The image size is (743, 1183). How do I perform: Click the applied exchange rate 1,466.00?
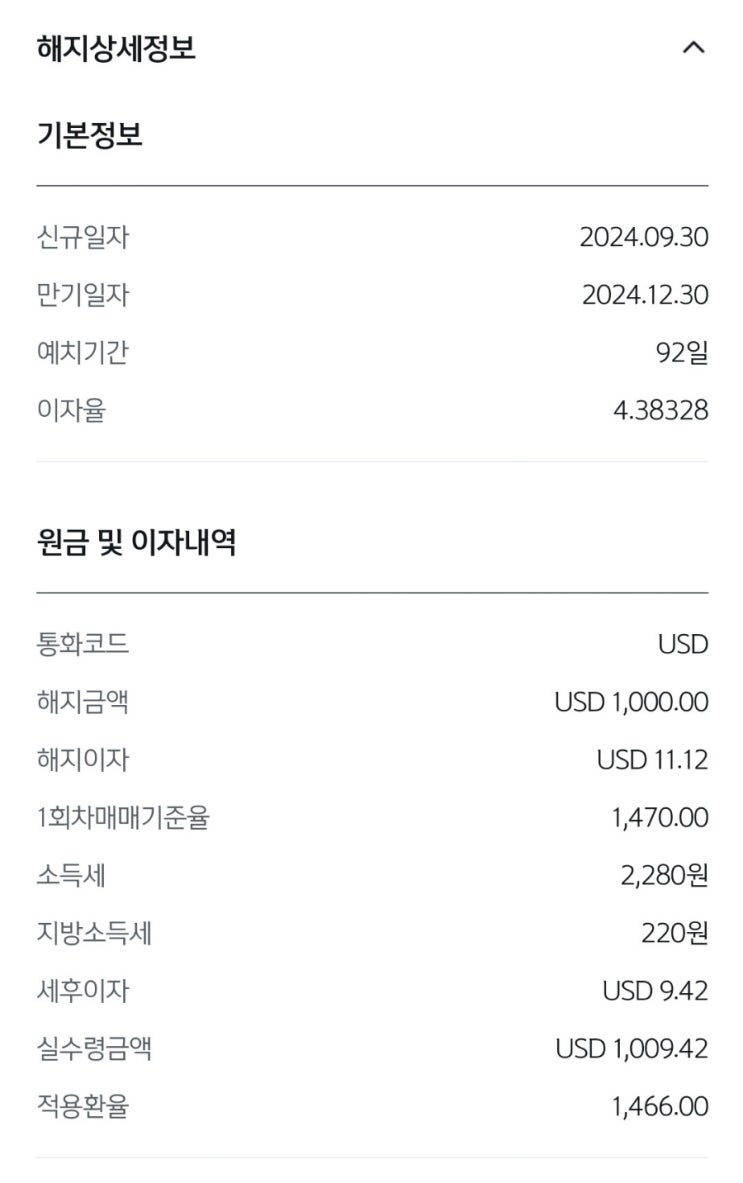click(x=660, y=1107)
